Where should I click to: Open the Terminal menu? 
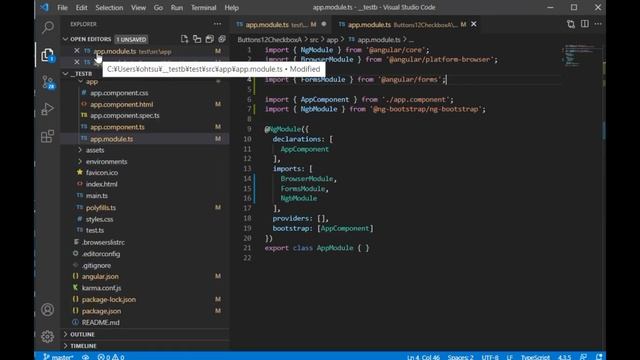(x=203, y=8)
